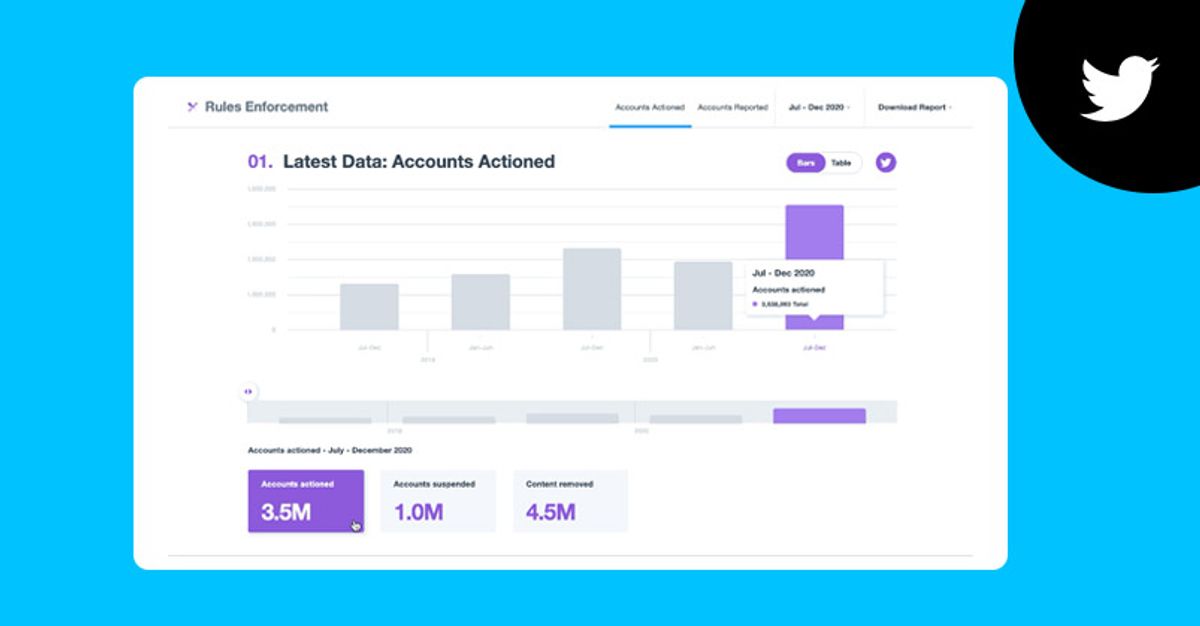Switch the chart view to Table
Screen dimensions: 1200x626
coord(840,162)
